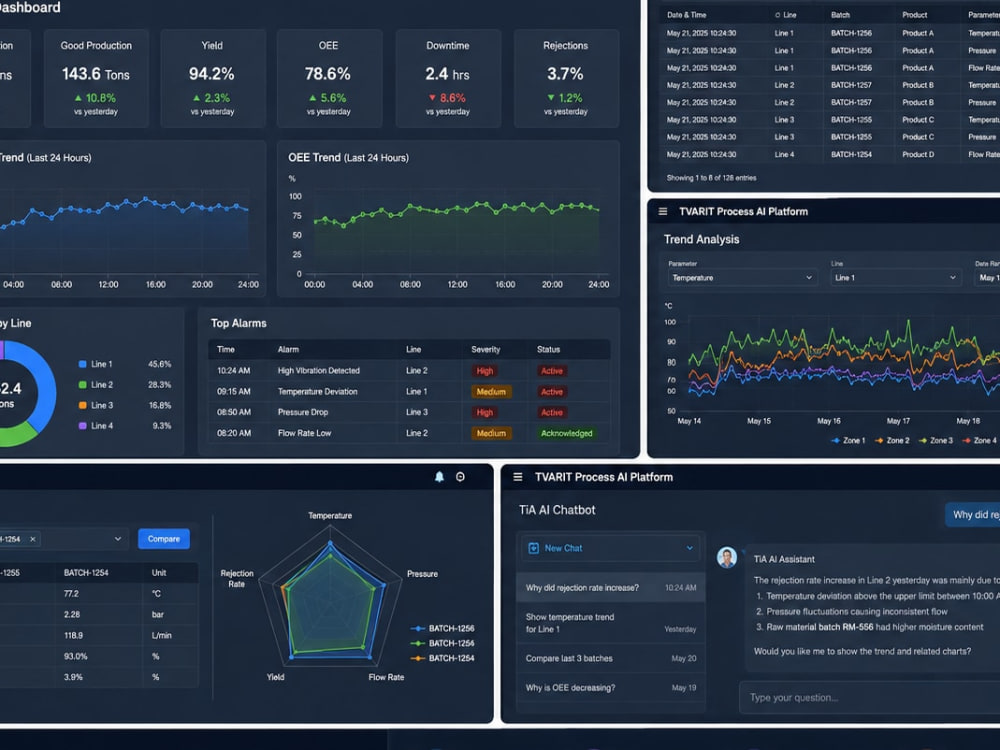Open chat 'Why did rejection rate increase?'
This screenshot has height=750, width=1000.
click(610, 587)
